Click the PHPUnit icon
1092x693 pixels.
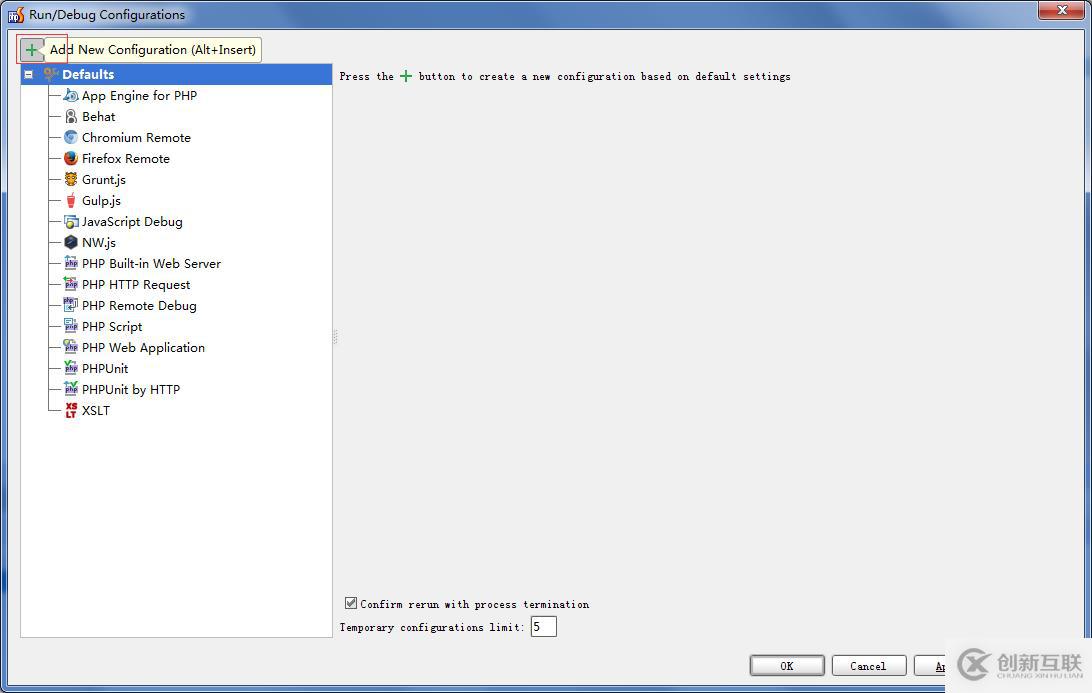pyautogui.click(x=70, y=368)
